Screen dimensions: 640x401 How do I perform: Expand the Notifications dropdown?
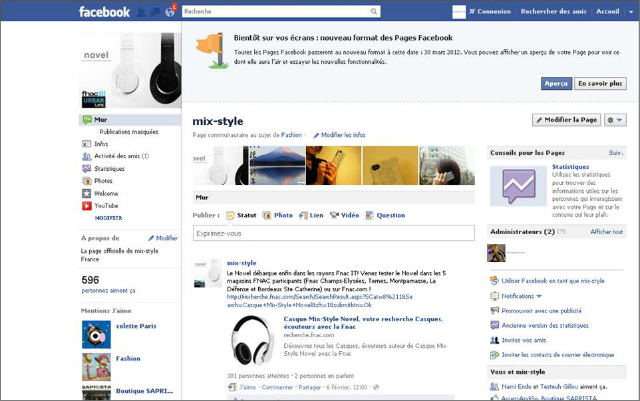(x=539, y=296)
